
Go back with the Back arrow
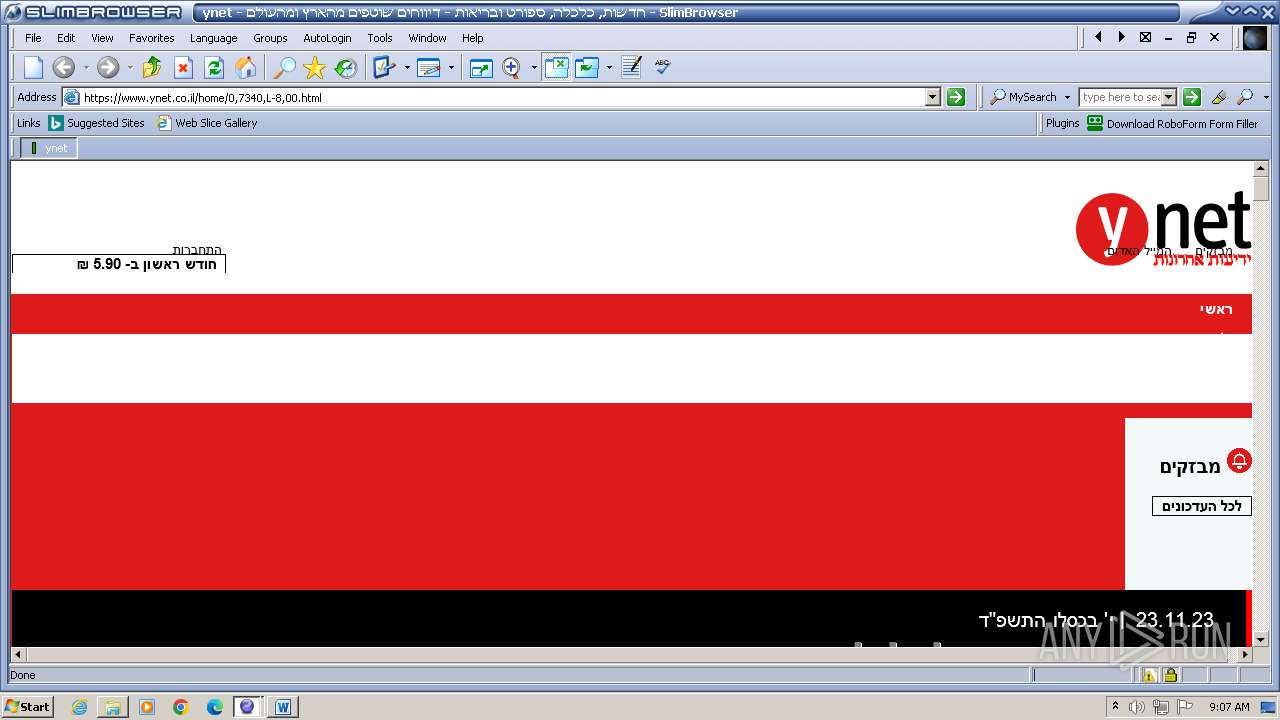[64, 67]
